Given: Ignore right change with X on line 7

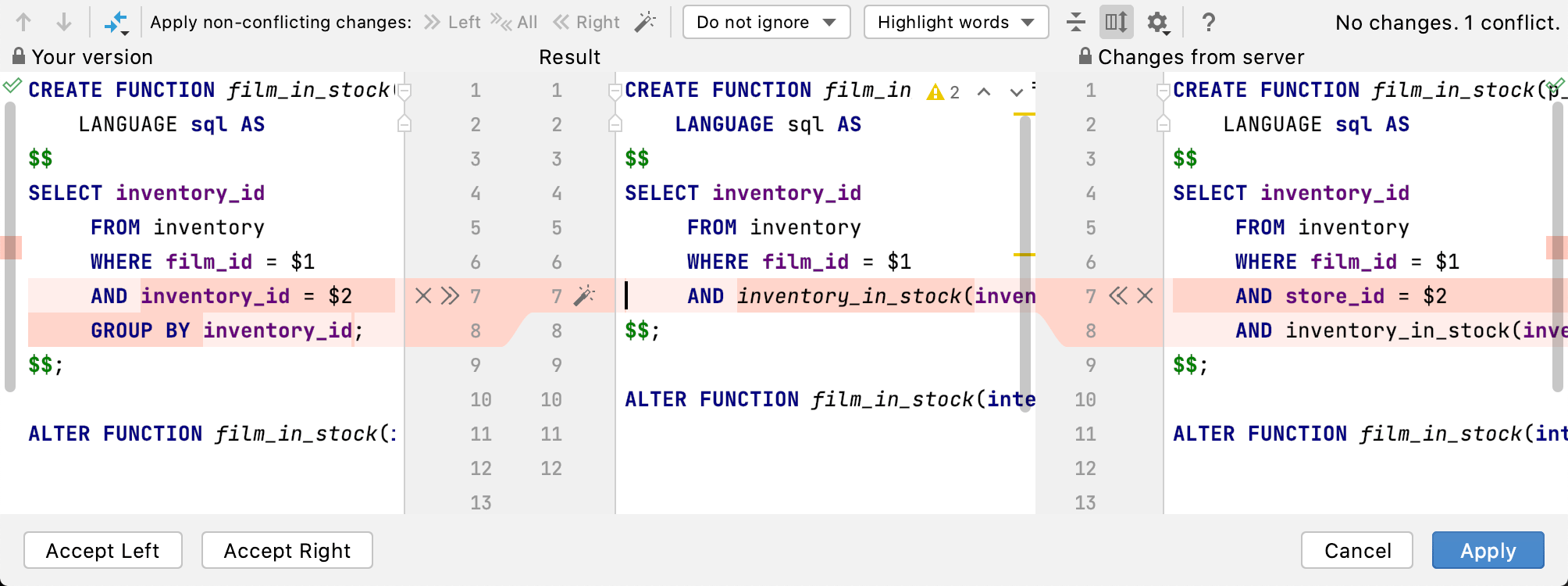Looking at the screenshot, I should pos(1145,296).
